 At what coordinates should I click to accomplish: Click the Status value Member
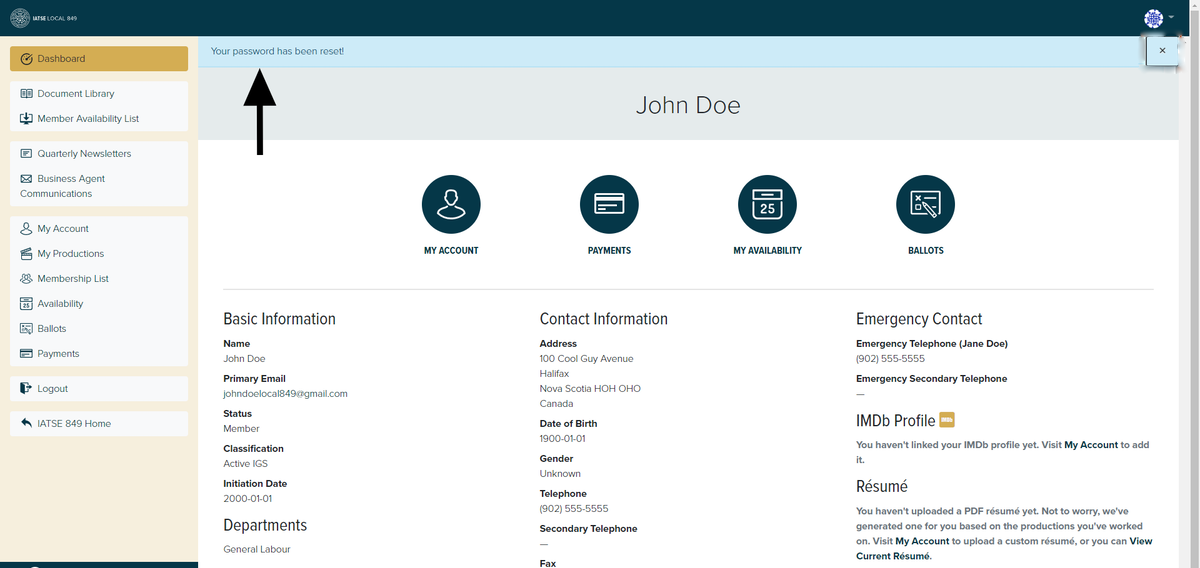pos(241,429)
